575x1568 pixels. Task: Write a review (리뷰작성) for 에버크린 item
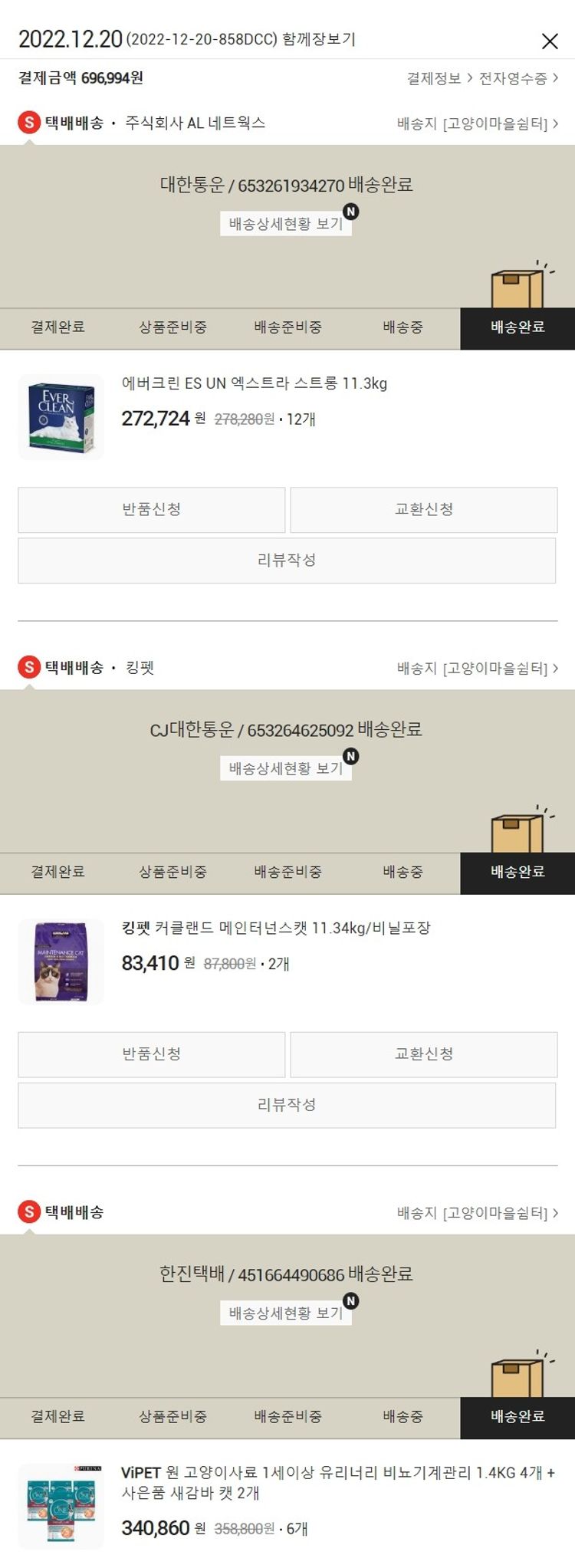(287, 560)
